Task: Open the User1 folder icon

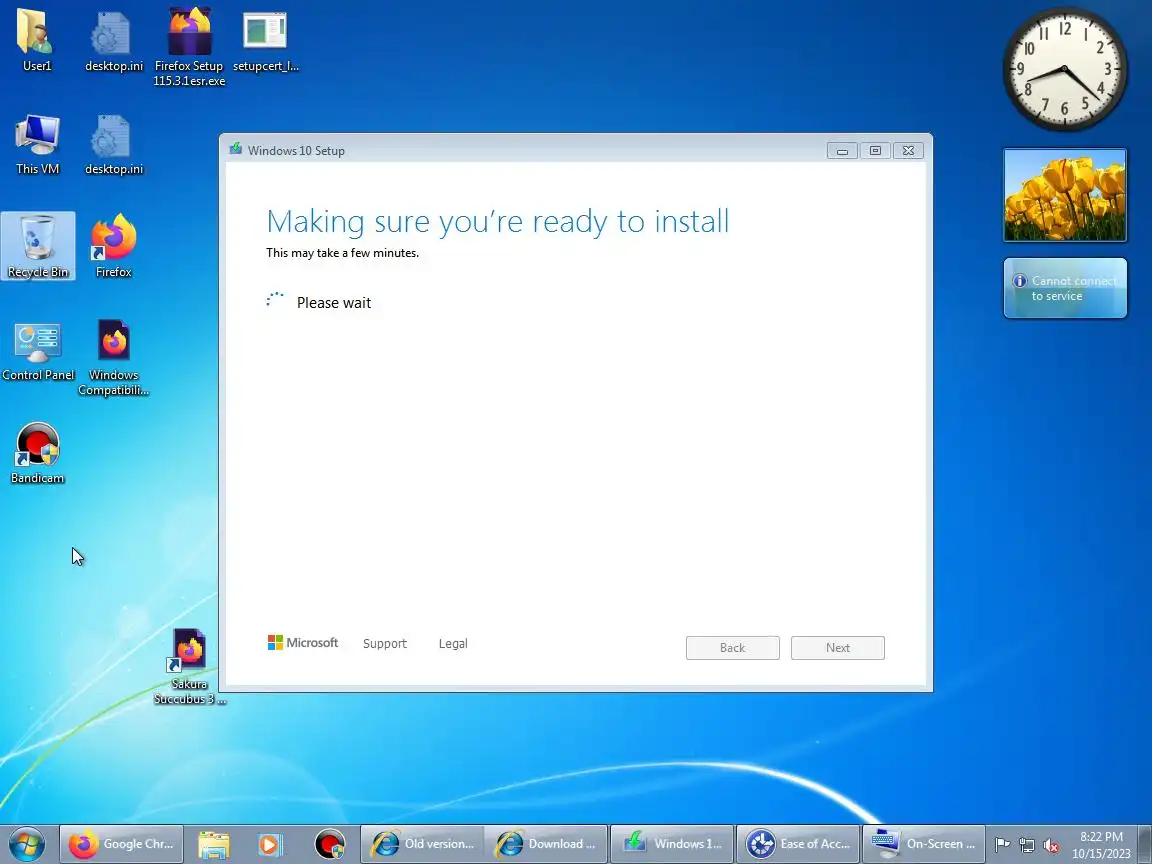Action: pos(37,40)
